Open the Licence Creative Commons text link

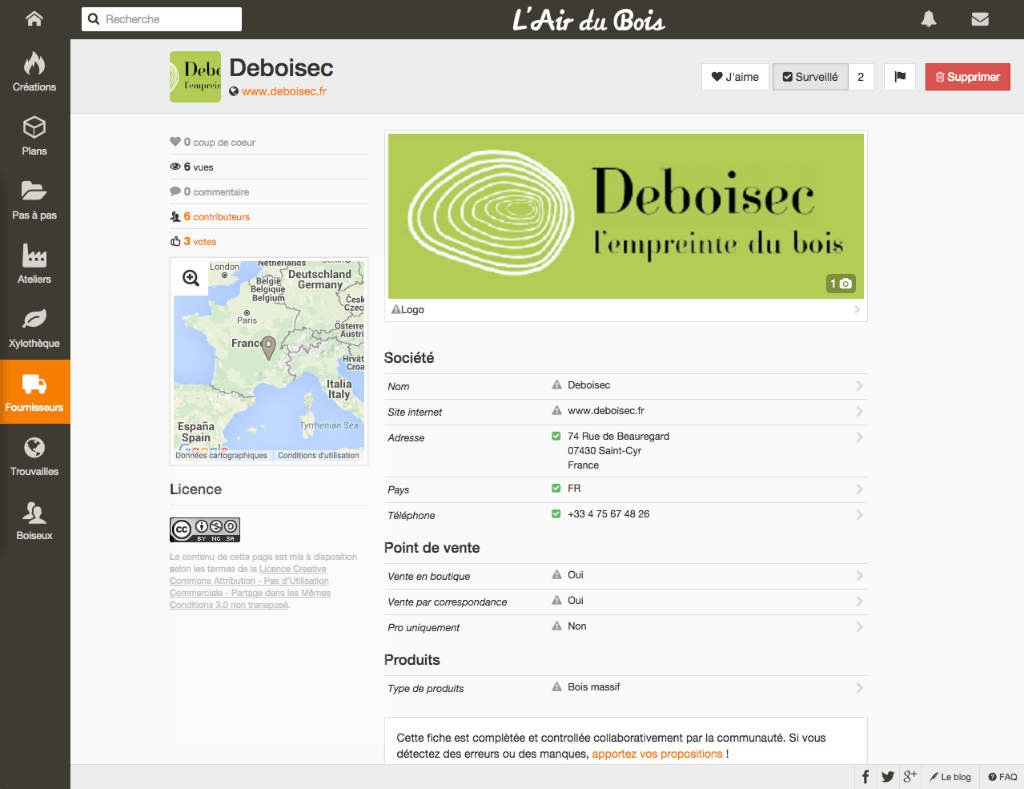250,587
